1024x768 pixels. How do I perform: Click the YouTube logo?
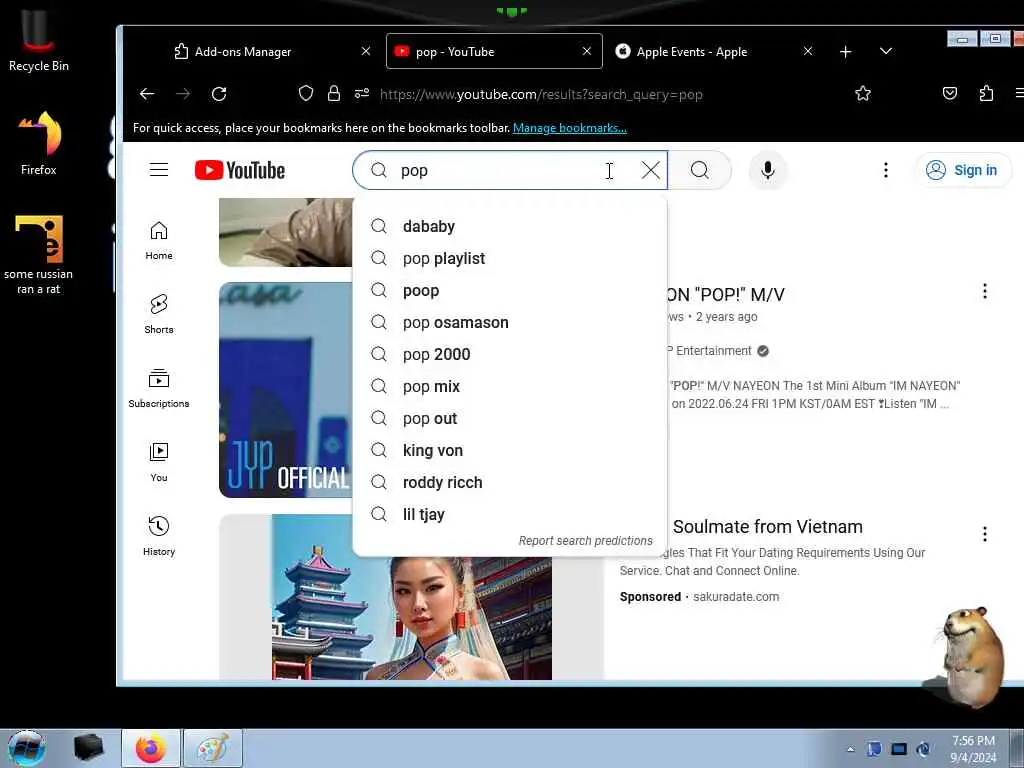pos(240,170)
